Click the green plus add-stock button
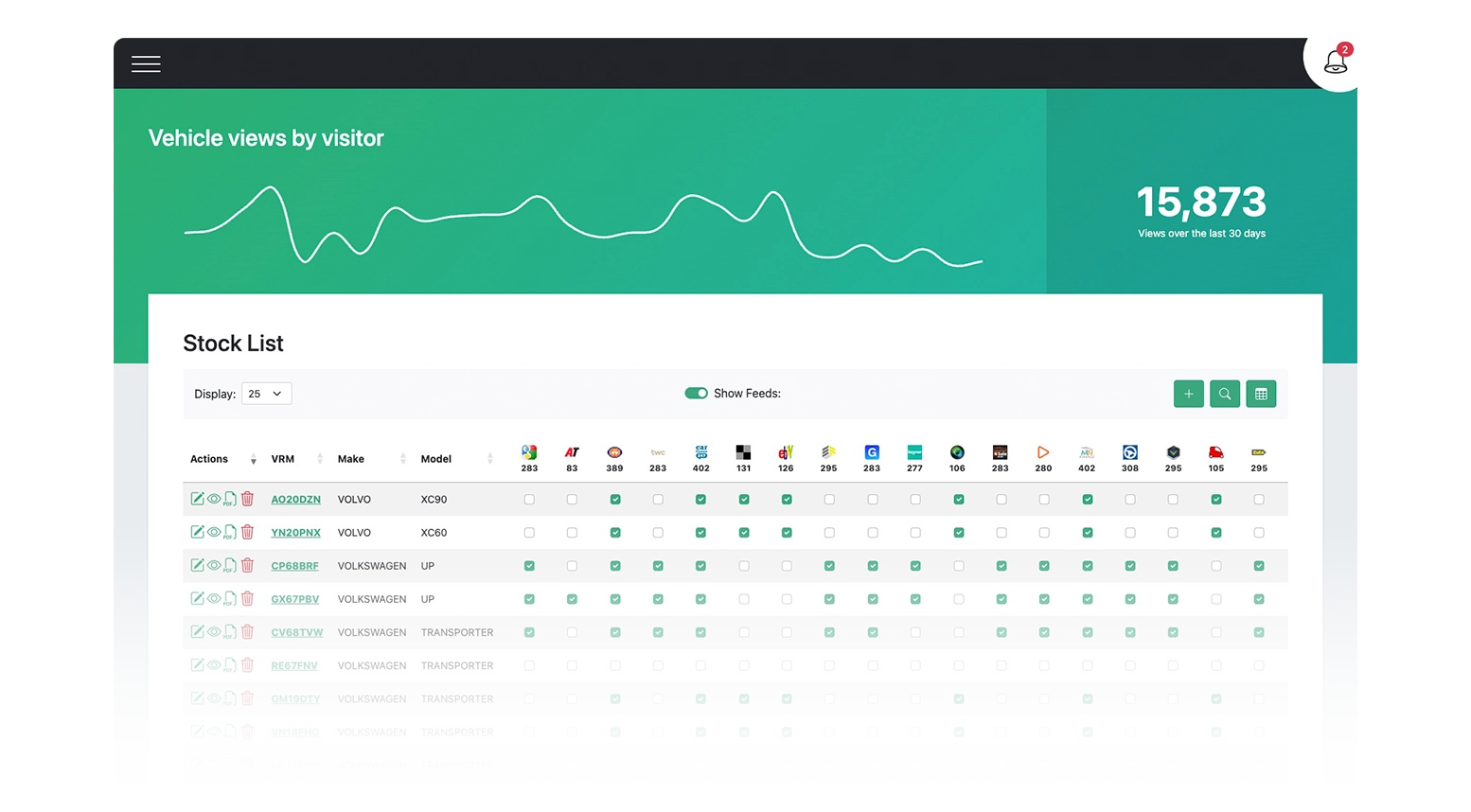Image resolution: width=1471 pixels, height=812 pixels. (1188, 394)
